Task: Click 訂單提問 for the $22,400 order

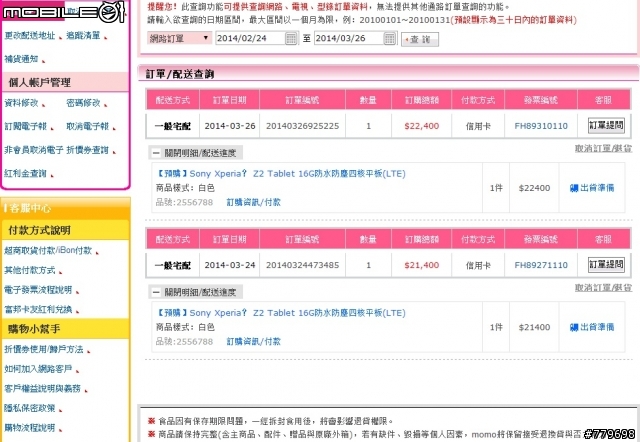Action: point(606,125)
